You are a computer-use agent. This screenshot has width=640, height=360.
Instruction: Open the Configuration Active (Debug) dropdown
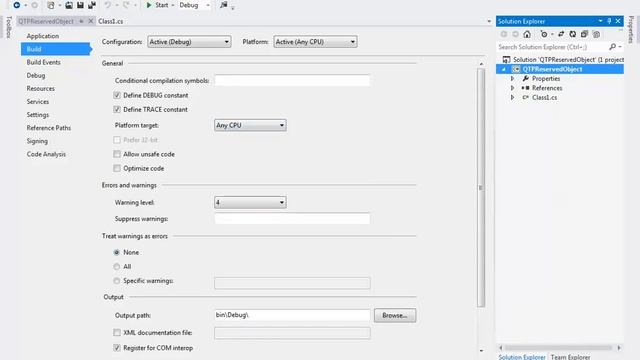pyautogui.click(x=189, y=42)
